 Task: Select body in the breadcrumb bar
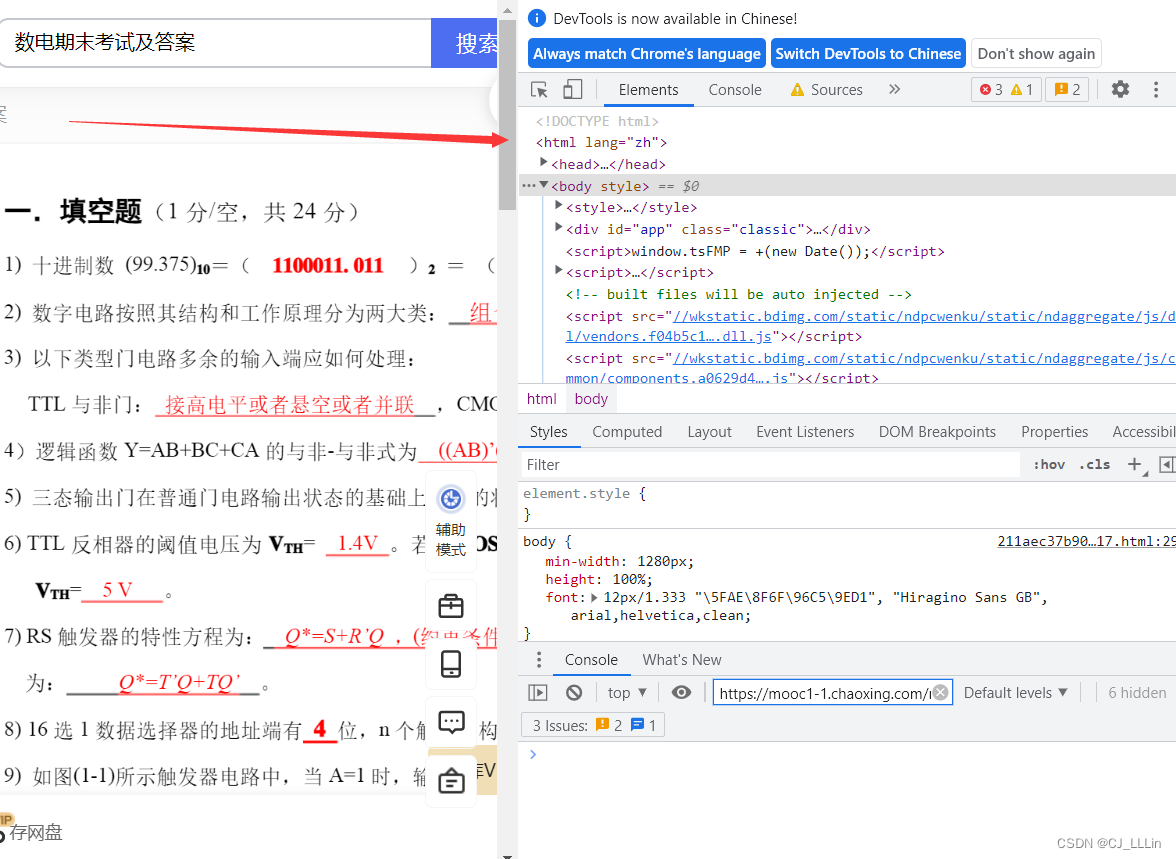590,398
